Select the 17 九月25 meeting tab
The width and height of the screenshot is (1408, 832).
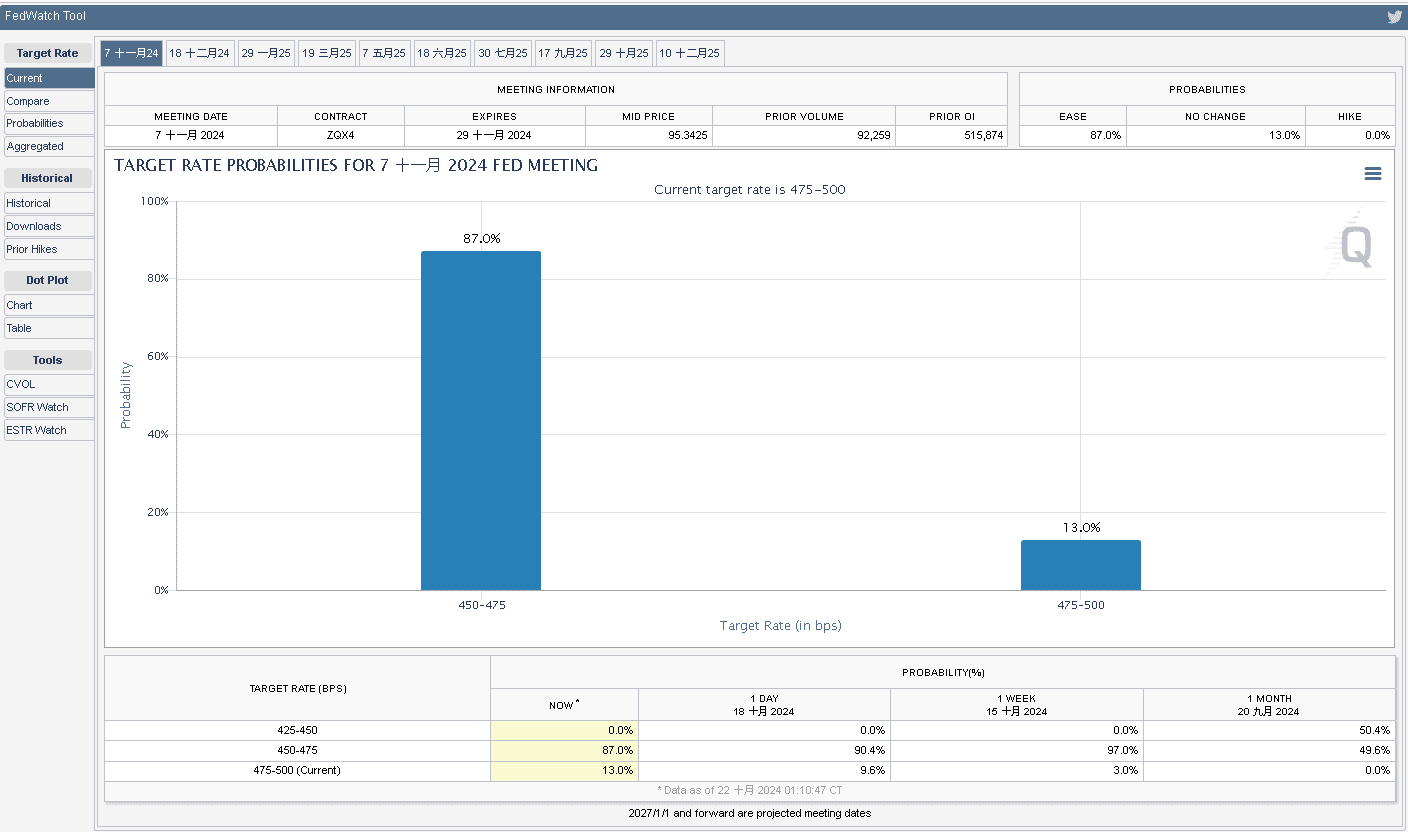pyautogui.click(x=563, y=53)
